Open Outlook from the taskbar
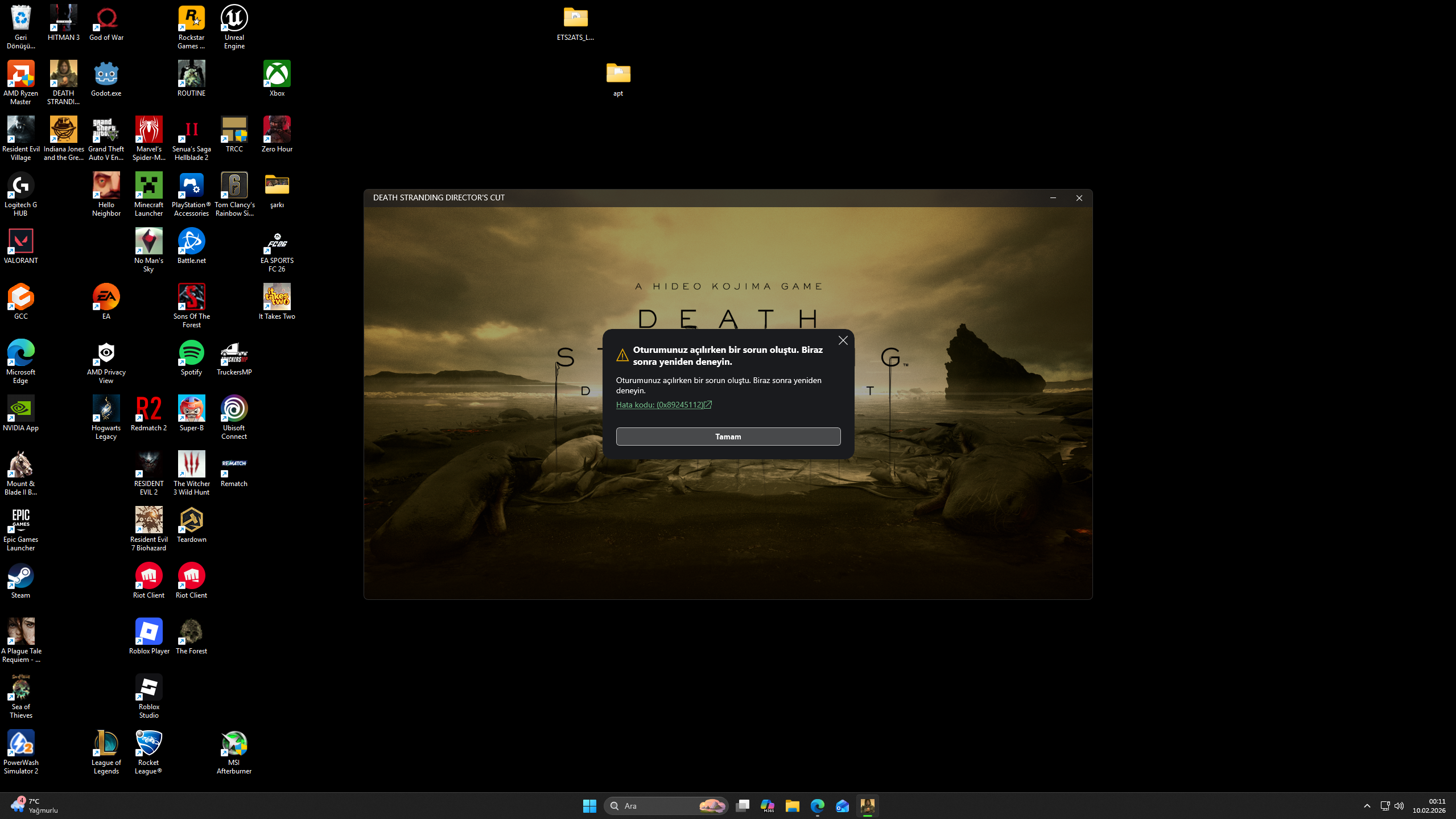The image size is (1456, 819). [843, 806]
